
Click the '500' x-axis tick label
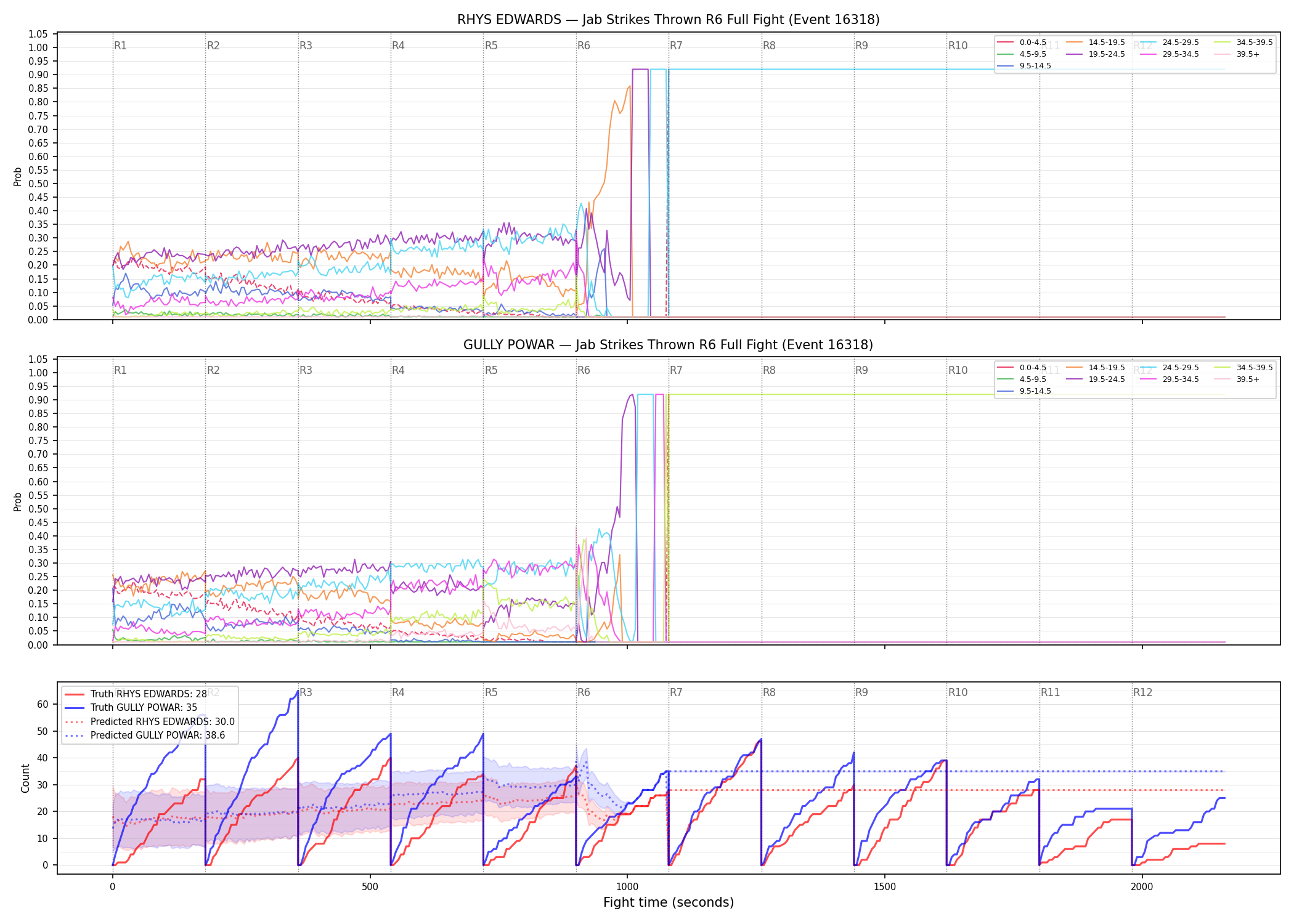point(370,886)
